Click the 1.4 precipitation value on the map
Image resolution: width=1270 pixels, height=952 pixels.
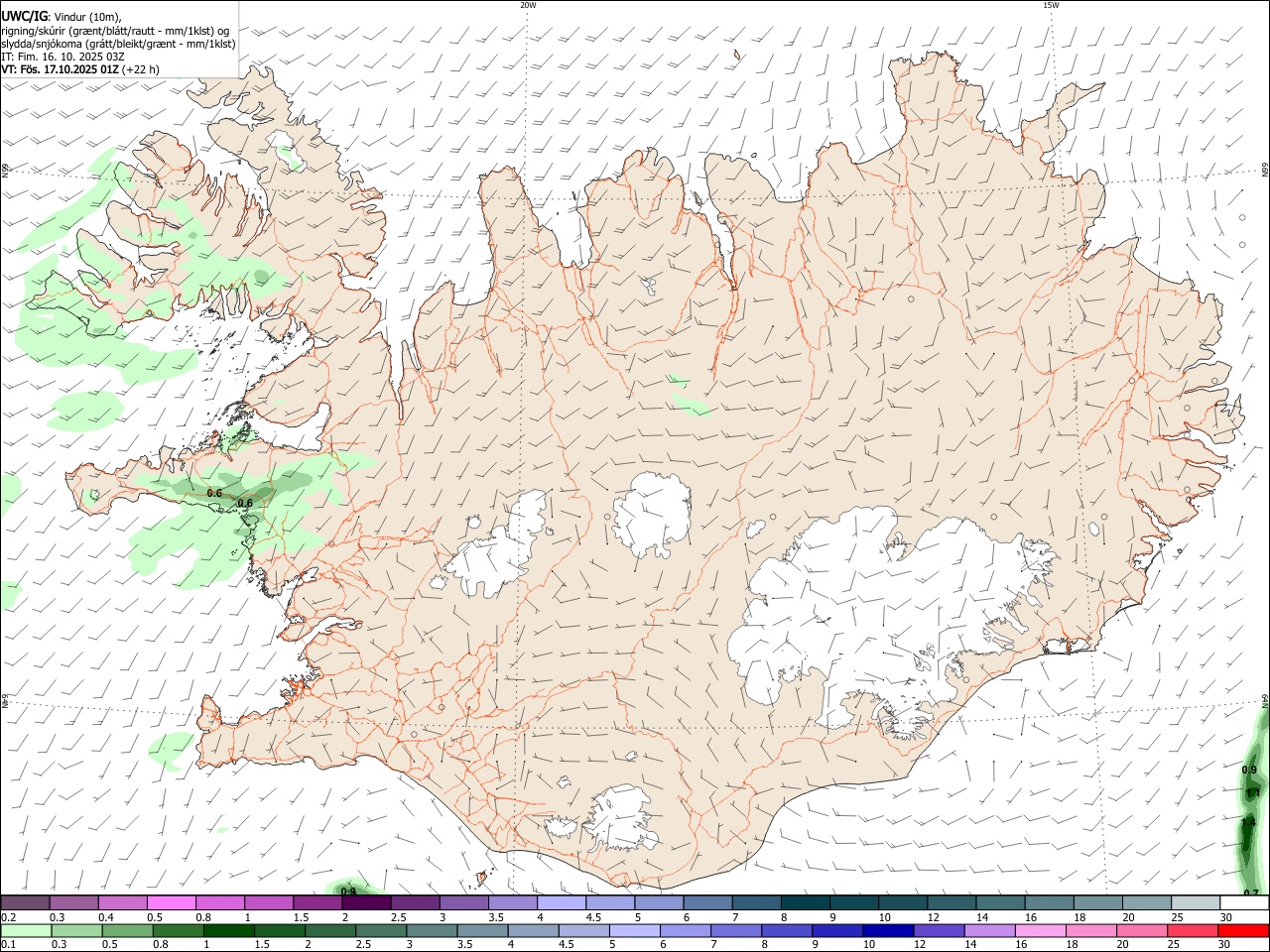point(1249,822)
